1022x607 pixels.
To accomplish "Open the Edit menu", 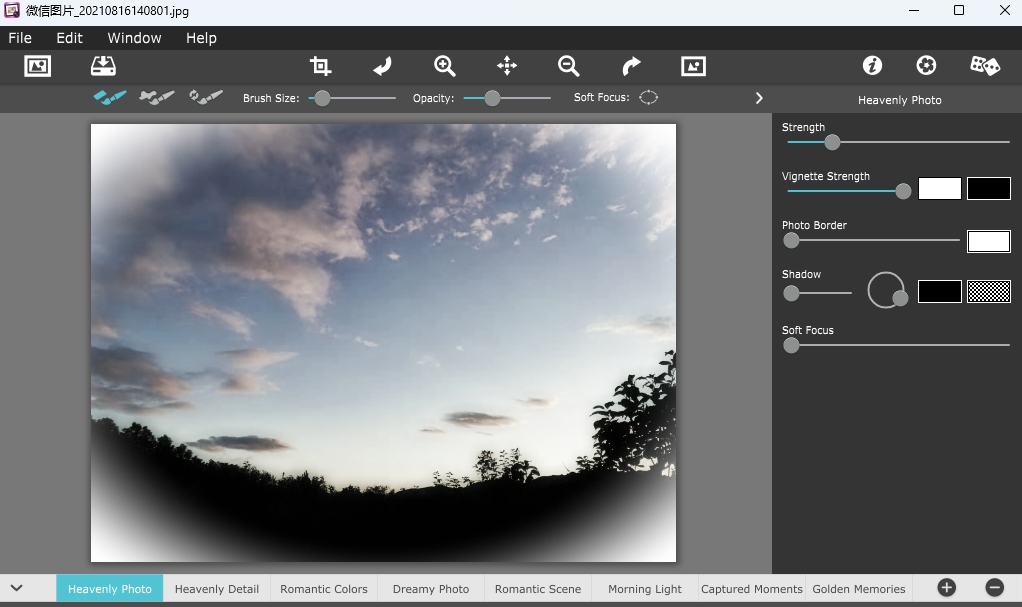I will tap(69, 38).
